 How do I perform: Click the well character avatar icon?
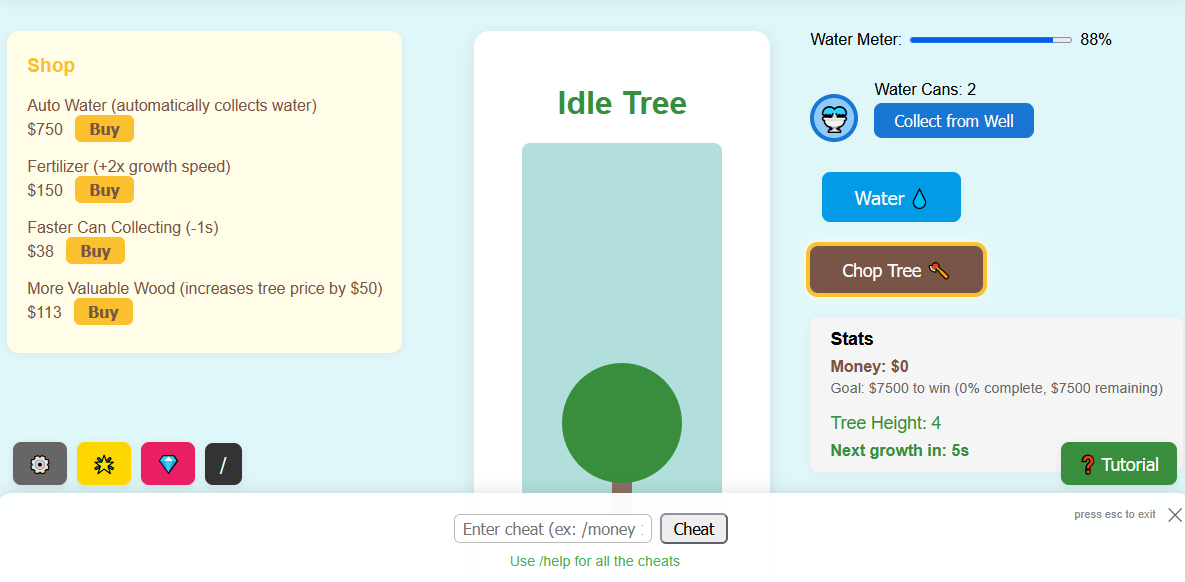[834, 118]
